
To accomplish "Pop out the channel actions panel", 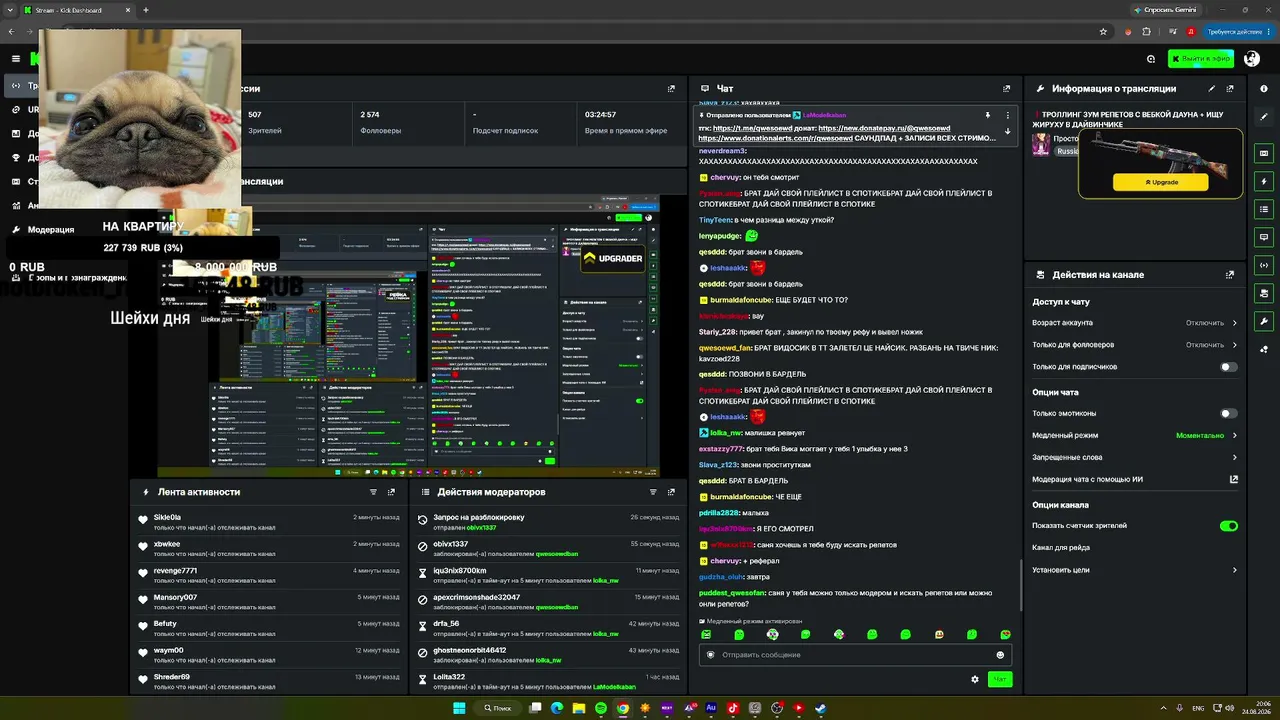I will (x=1229, y=275).
